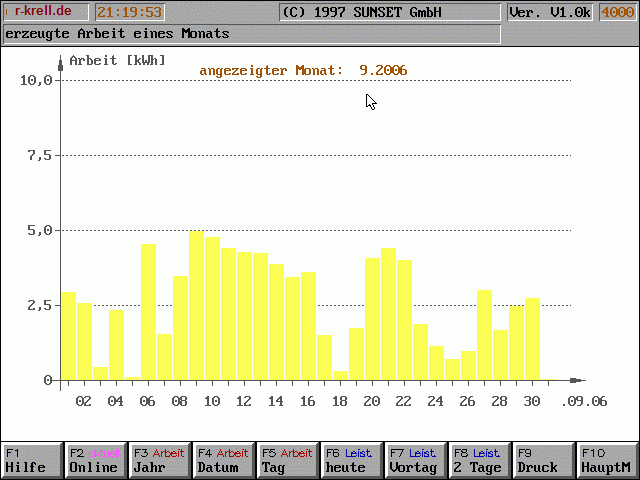
Task: Click the SUNSET GmbH copyright bar
Action: coord(388,12)
